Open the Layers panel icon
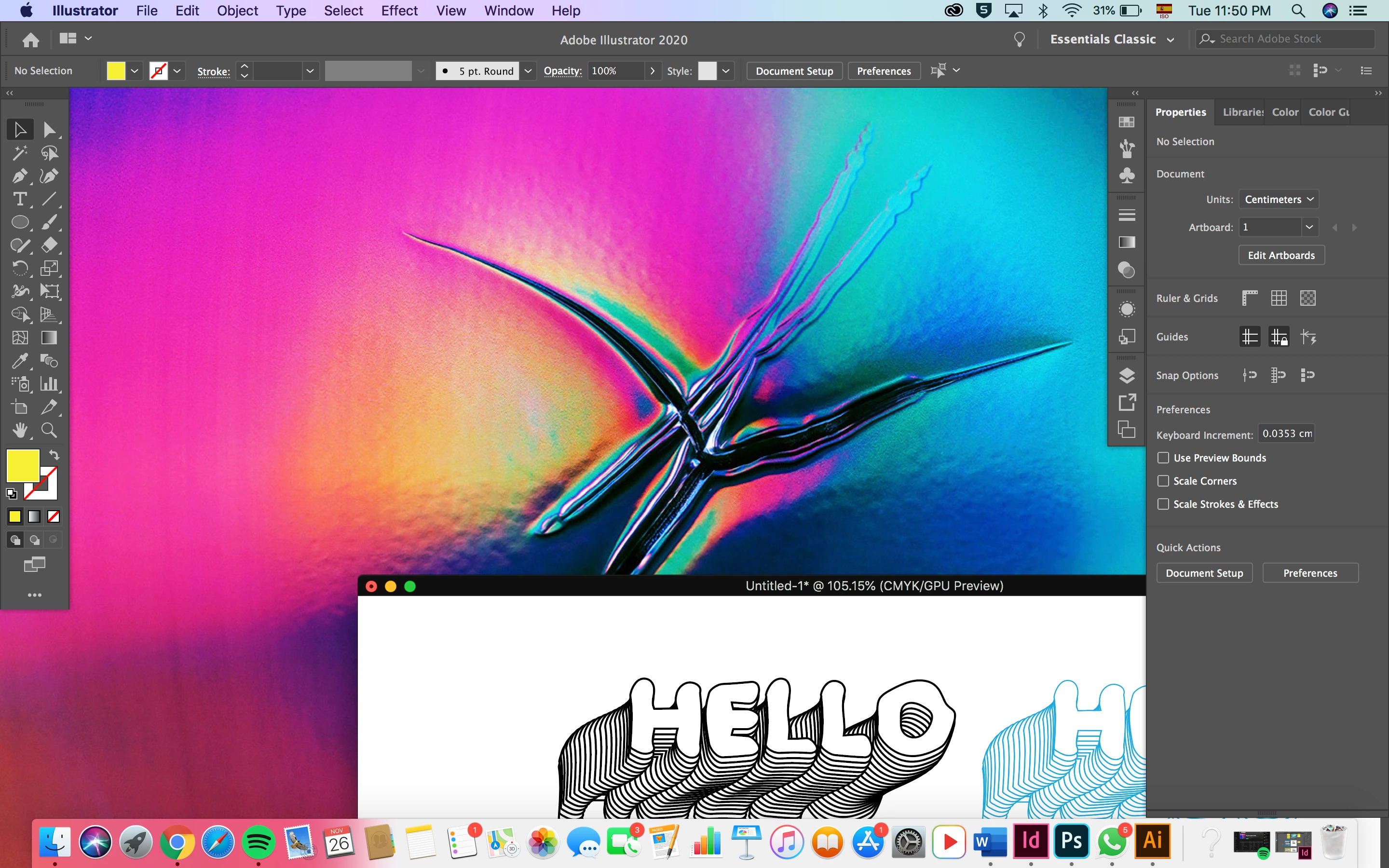The width and height of the screenshot is (1389, 868). 1127,376
